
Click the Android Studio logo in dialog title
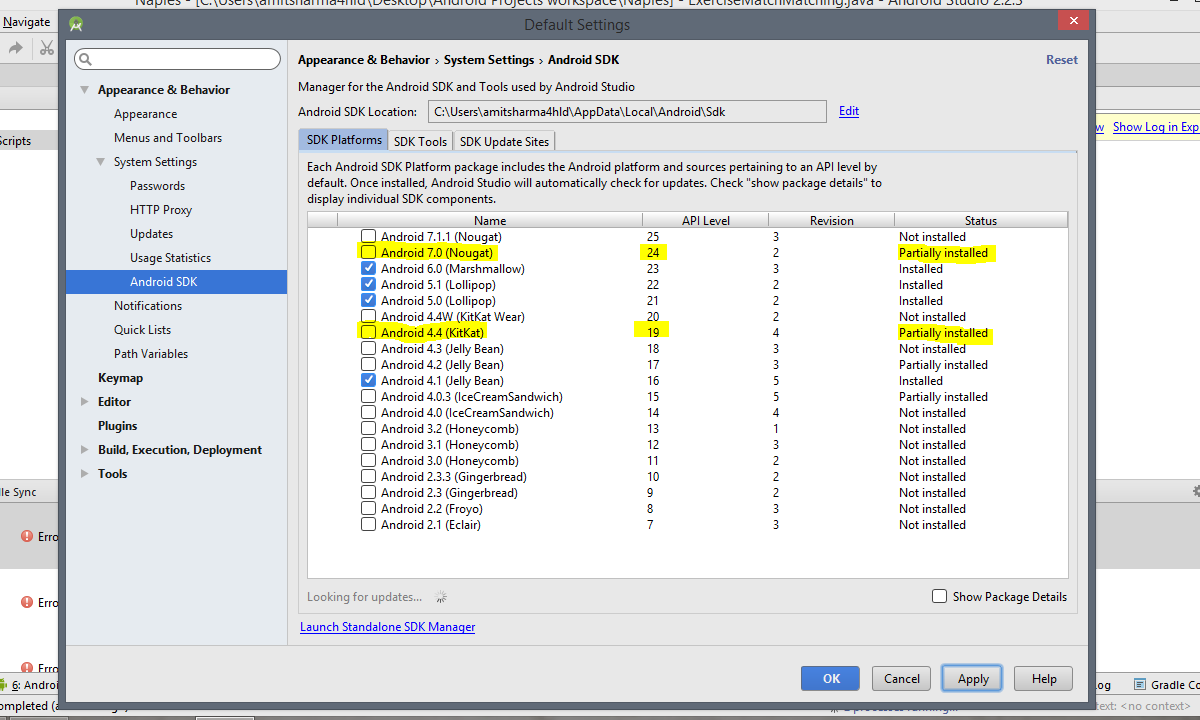click(x=77, y=24)
